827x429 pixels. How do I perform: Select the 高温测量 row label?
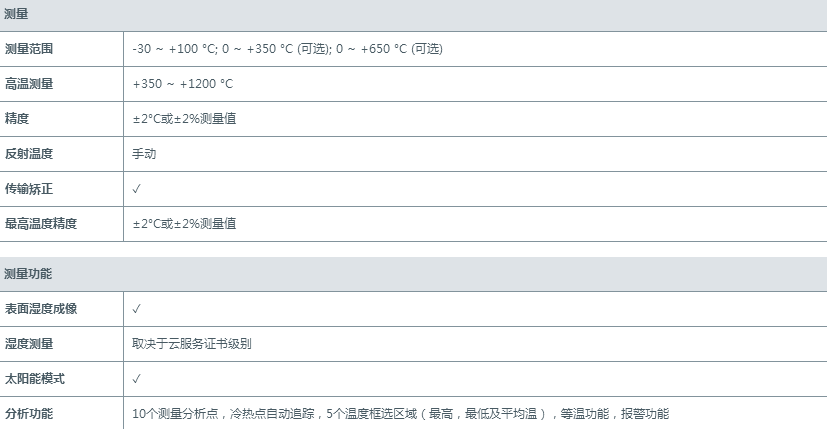point(29,84)
